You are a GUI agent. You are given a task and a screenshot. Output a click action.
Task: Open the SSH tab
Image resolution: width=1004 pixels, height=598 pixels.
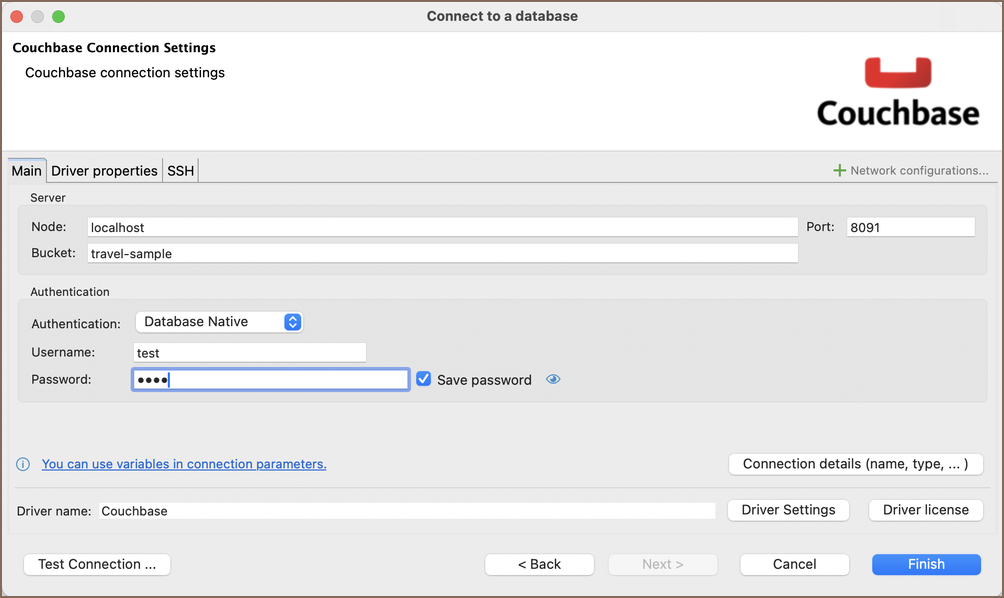coord(181,171)
